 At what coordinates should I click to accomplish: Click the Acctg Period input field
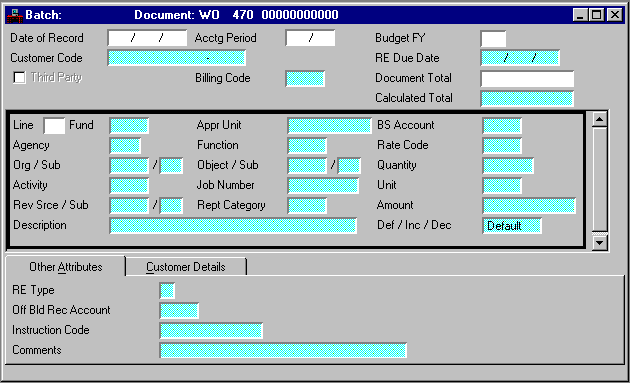point(310,38)
